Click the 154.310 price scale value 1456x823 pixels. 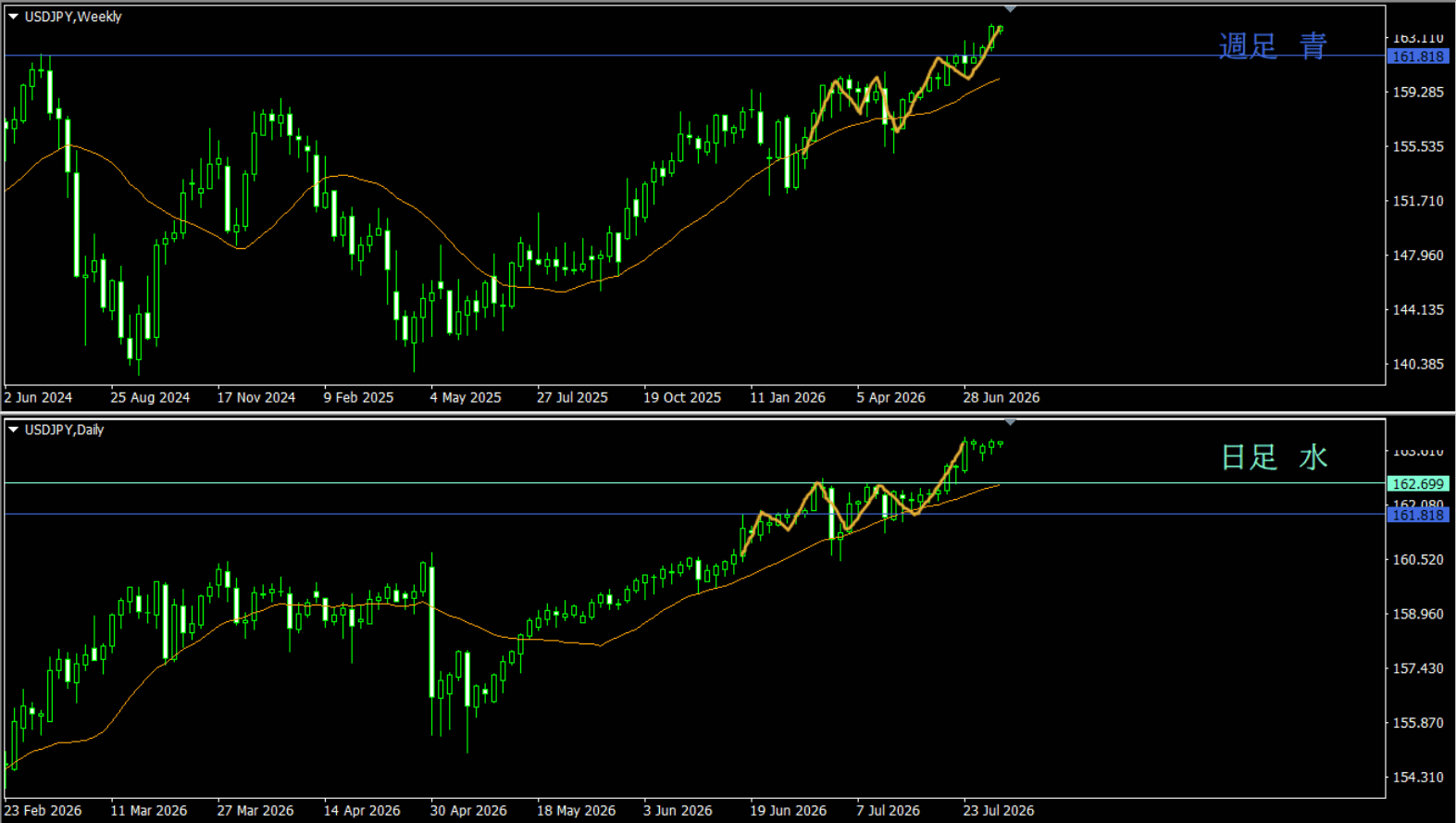pos(1418,778)
